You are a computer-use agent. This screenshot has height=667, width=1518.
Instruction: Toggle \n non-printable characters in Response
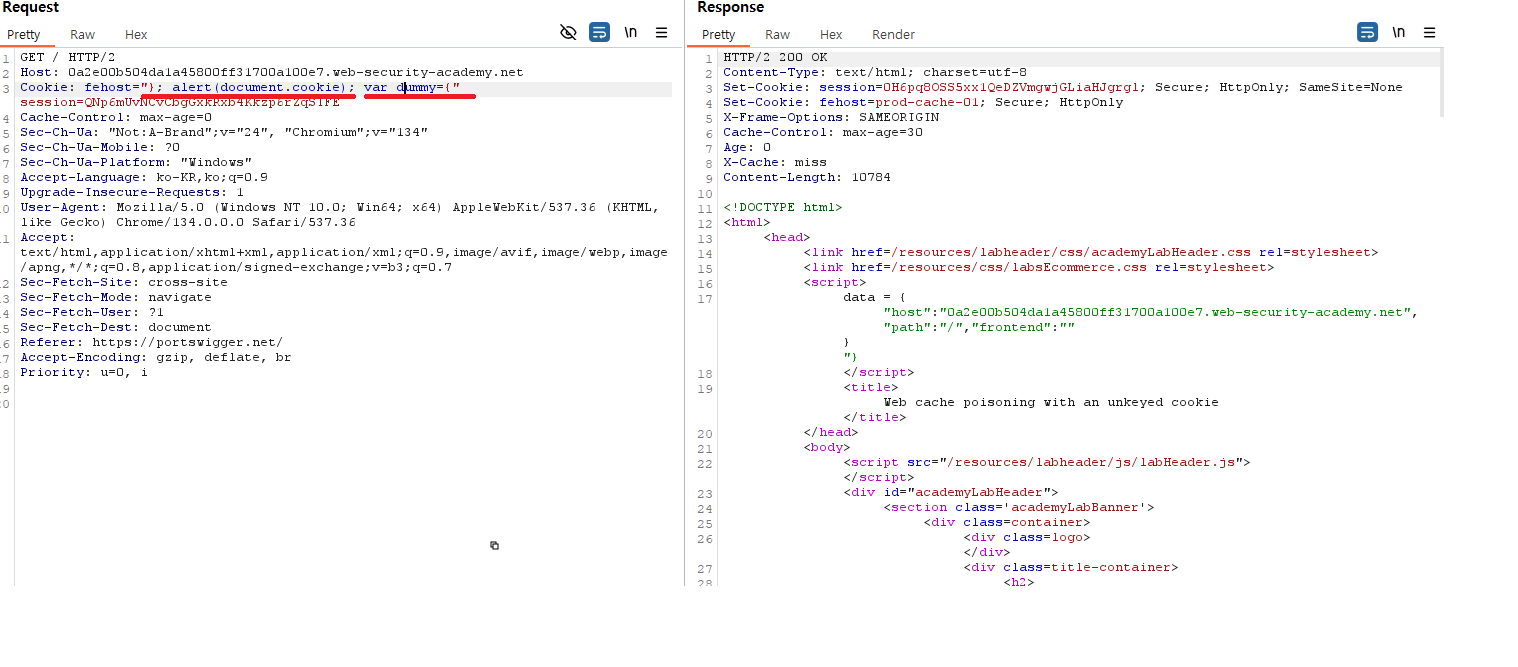point(1398,33)
